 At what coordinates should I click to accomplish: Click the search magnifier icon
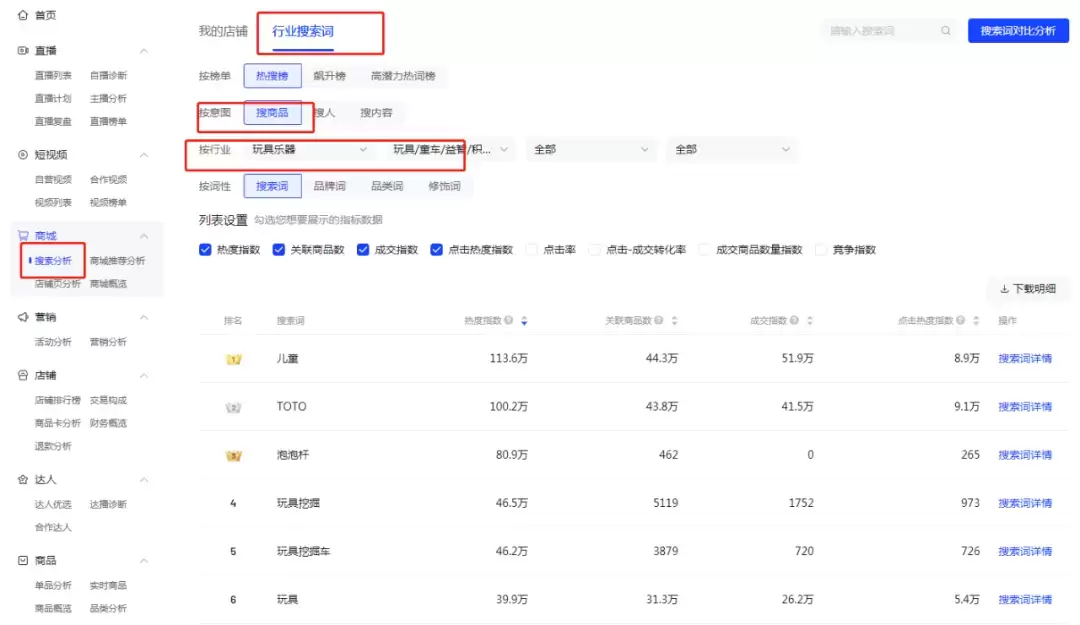[x=945, y=31]
